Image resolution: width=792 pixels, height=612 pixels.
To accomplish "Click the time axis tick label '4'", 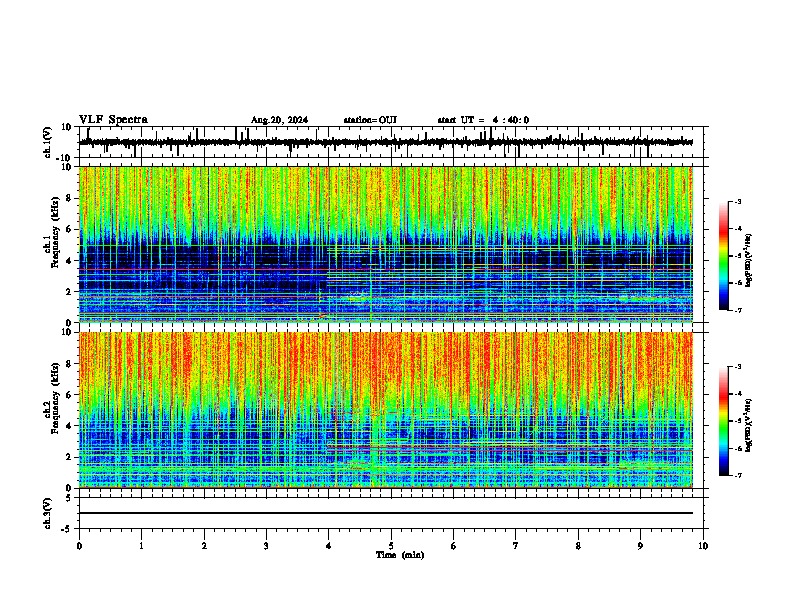I will [329, 546].
